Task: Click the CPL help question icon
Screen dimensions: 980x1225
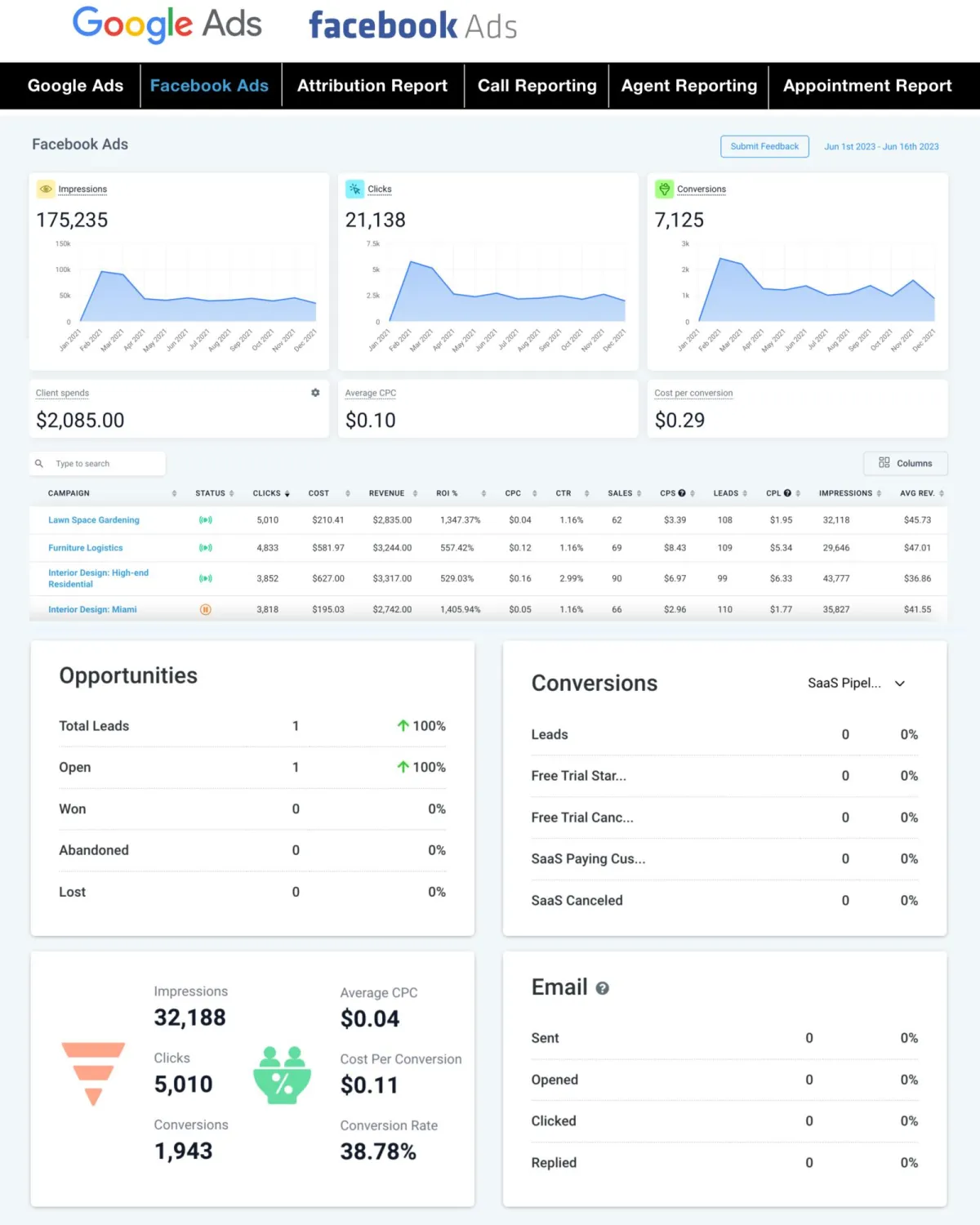Action: tap(787, 493)
